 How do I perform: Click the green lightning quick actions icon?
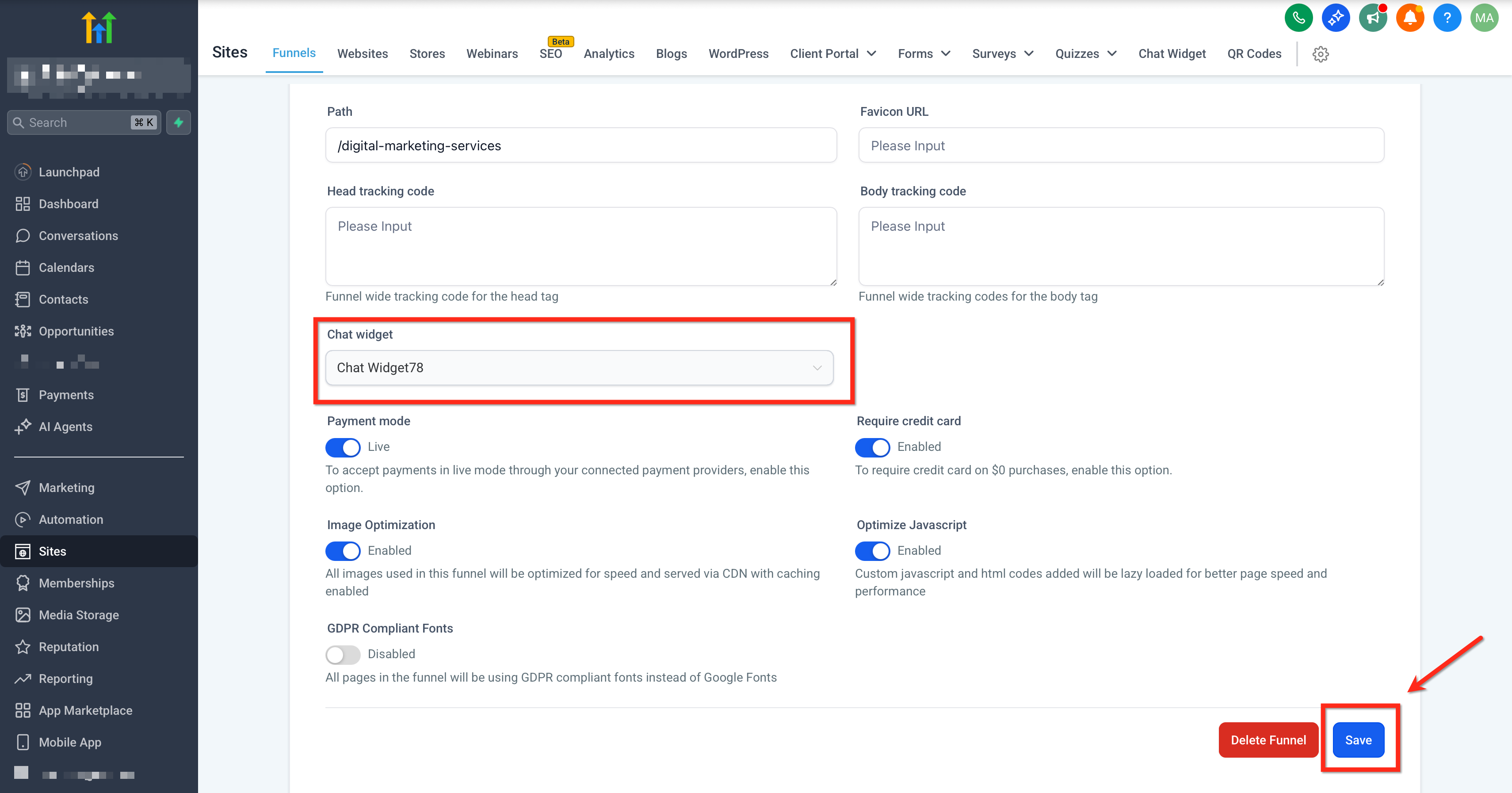179,122
